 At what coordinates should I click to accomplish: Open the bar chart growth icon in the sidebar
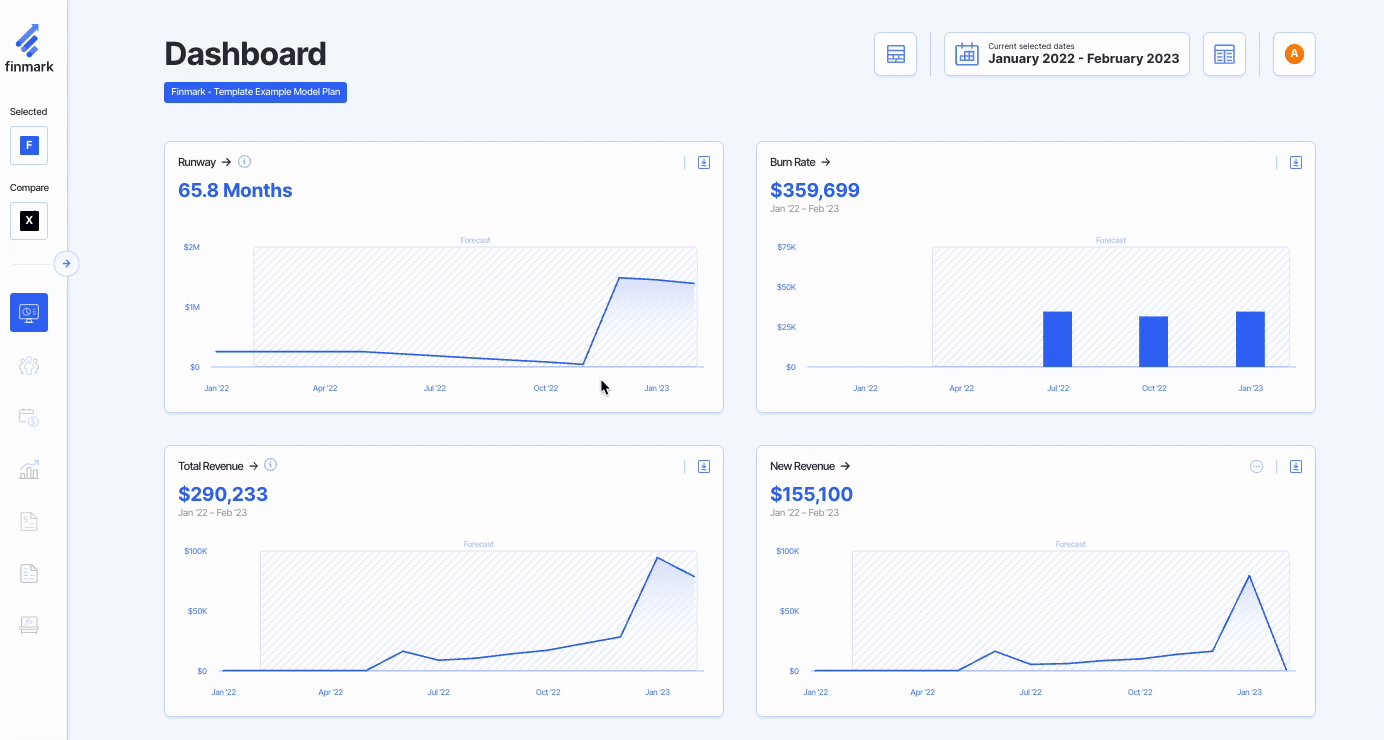29,469
